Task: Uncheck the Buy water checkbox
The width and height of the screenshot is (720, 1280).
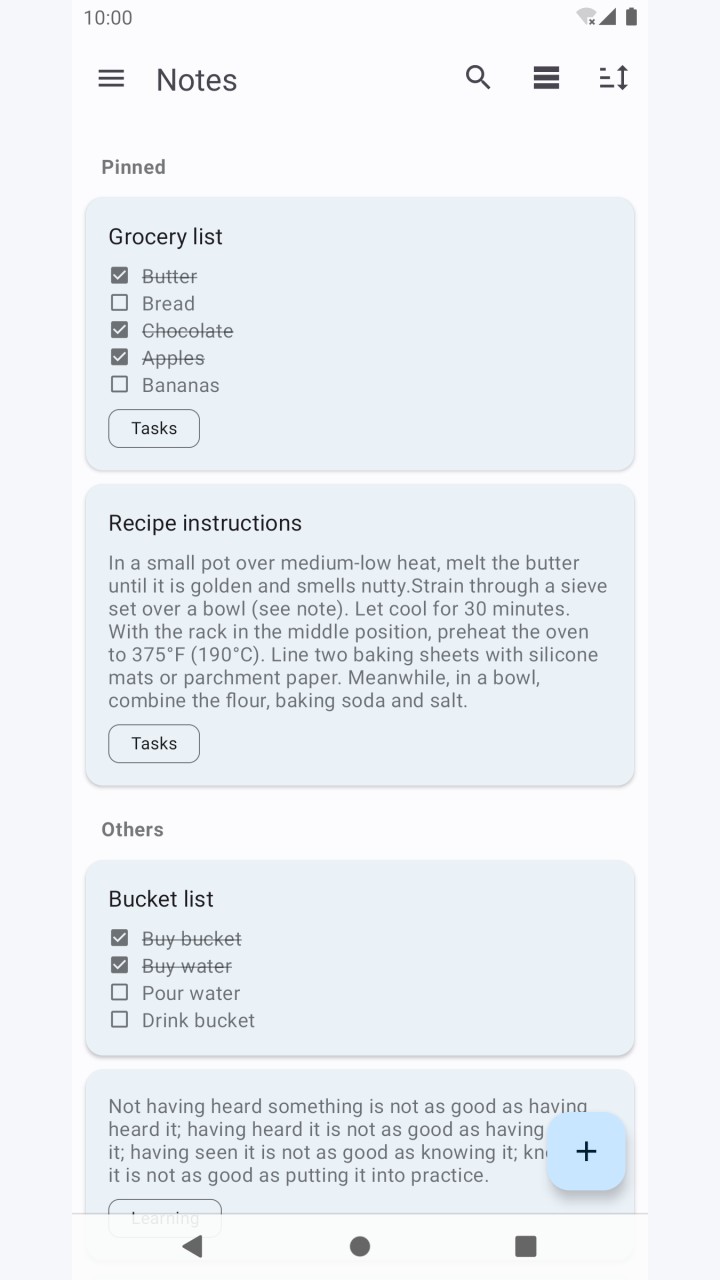Action: (120, 965)
